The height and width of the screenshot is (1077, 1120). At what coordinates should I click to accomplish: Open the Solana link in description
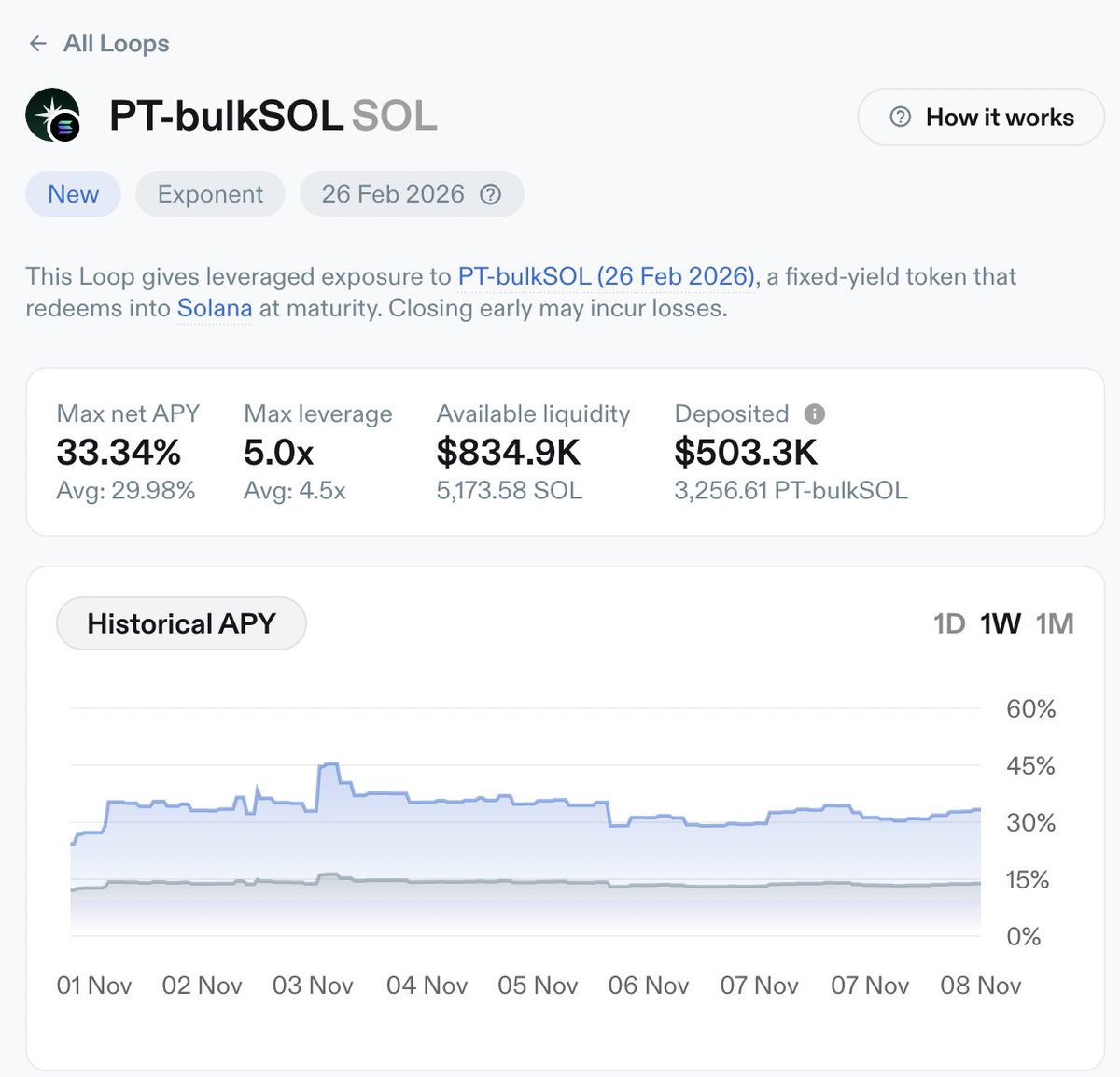pos(215,308)
